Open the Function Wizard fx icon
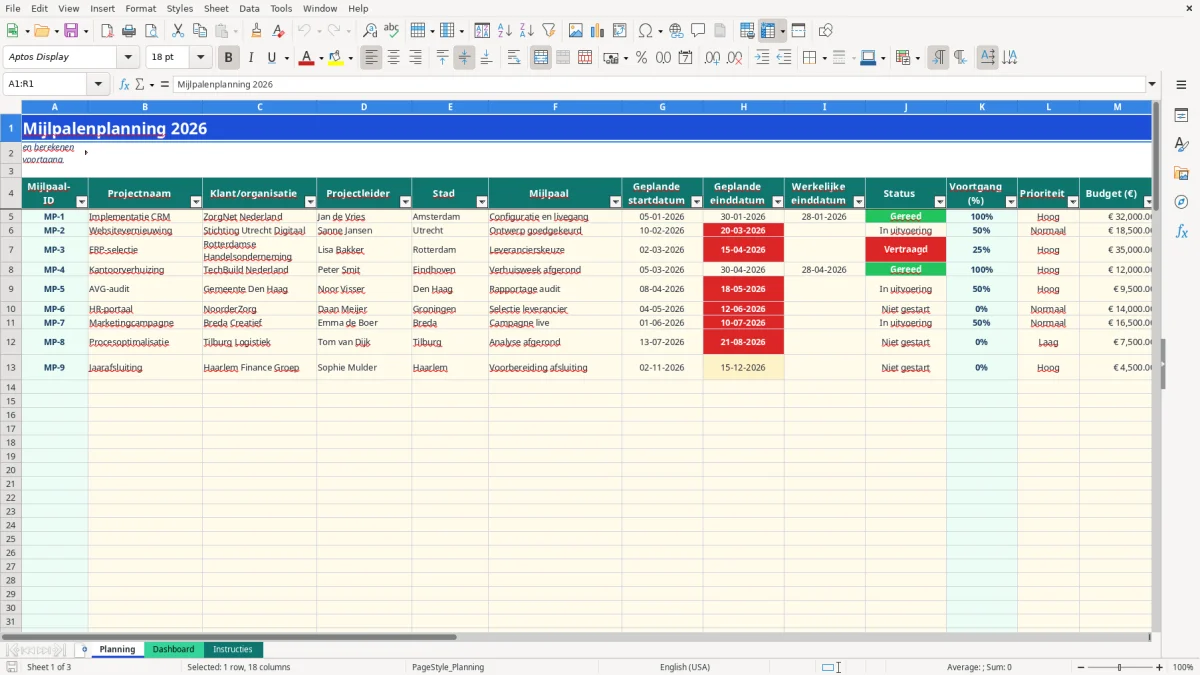Image resolution: width=1200 pixels, height=675 pixels. [125, 84]
